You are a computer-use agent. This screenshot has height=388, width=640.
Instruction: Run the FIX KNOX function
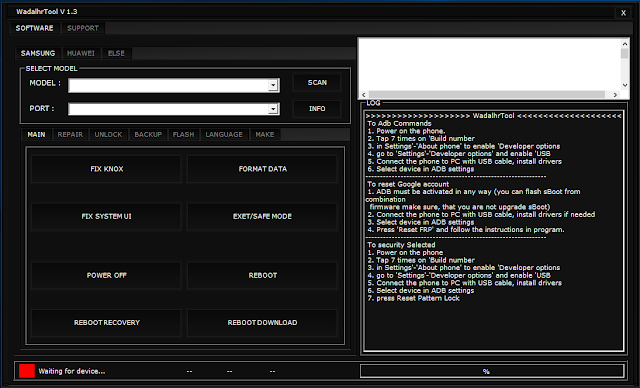click(106, 169)
